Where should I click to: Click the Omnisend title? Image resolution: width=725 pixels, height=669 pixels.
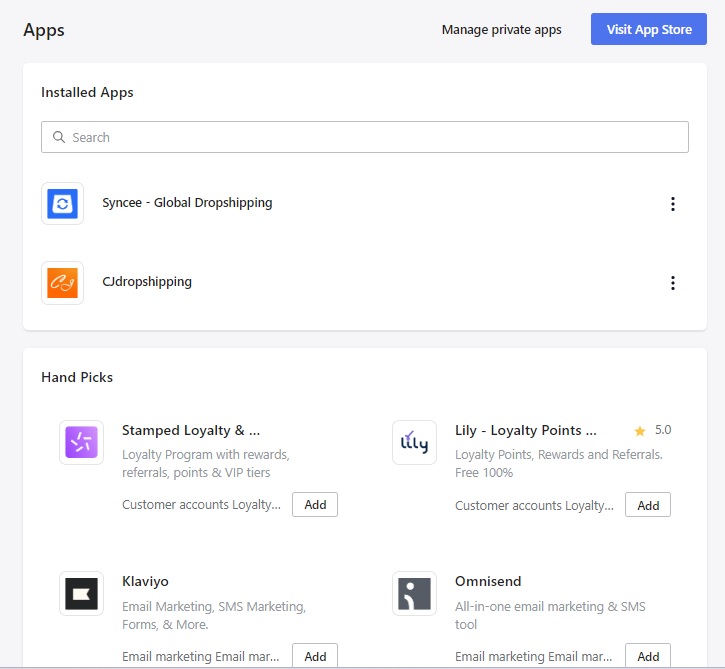(x=488, y=581)
